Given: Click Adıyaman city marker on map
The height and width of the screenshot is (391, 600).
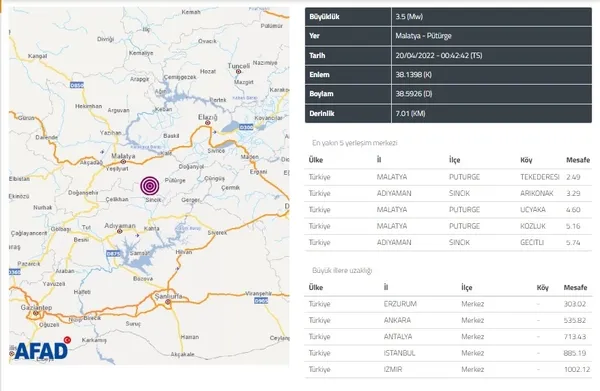Looking at the screenshot, I should (x=119, y=231).
